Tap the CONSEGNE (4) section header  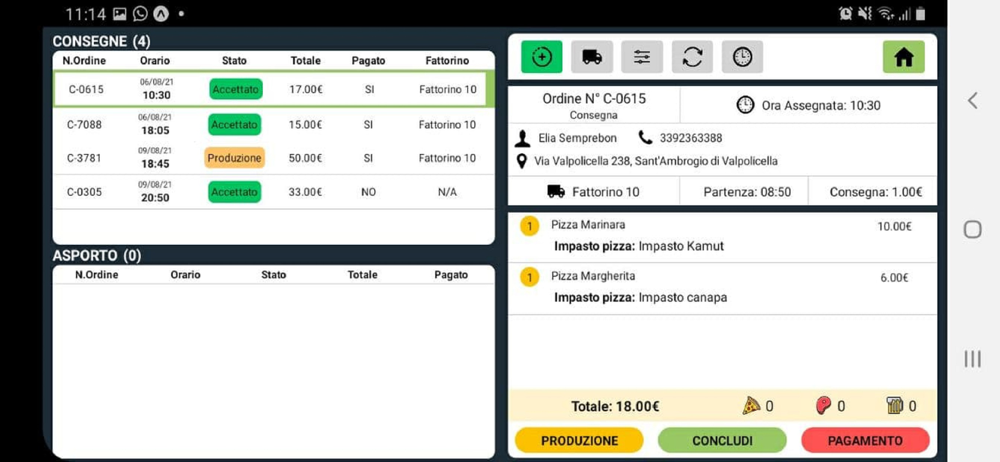pyautogui.click(x=101, y=41)
